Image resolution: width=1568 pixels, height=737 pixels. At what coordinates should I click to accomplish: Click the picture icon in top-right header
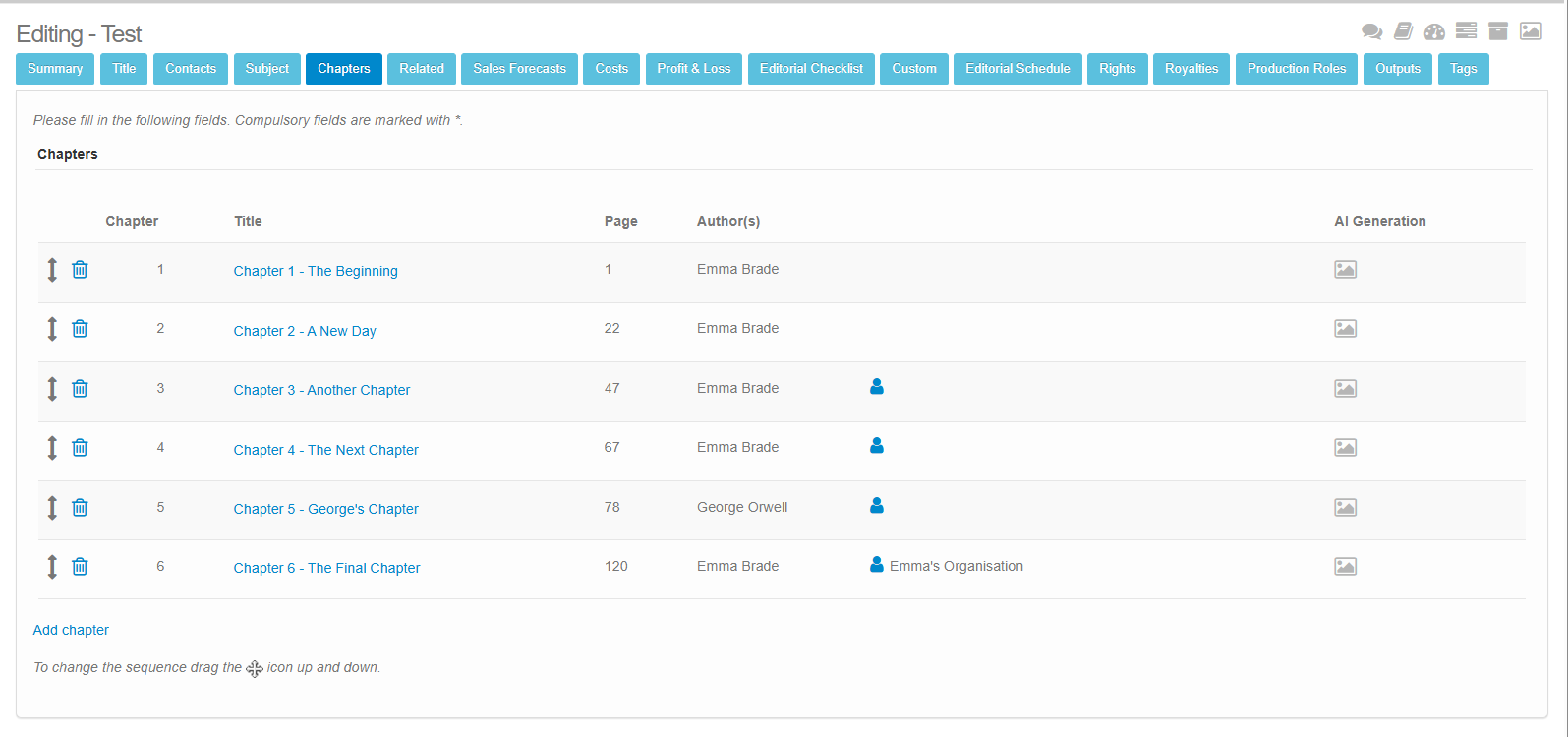[x=1531, y=31]
